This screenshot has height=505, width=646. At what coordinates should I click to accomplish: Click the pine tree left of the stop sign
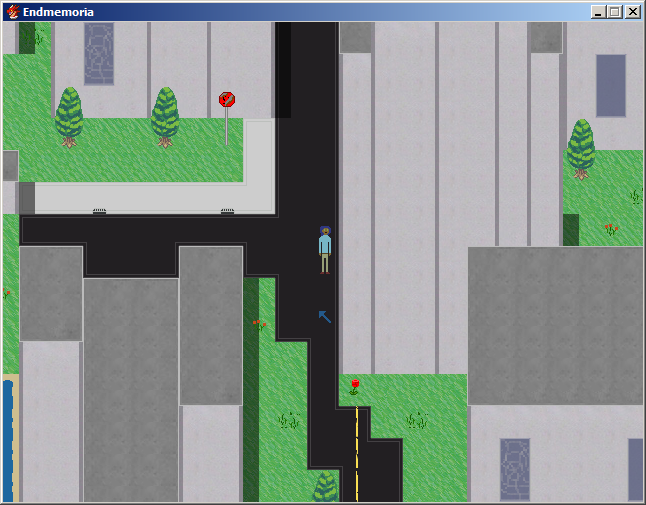click(x=165, y=116)
